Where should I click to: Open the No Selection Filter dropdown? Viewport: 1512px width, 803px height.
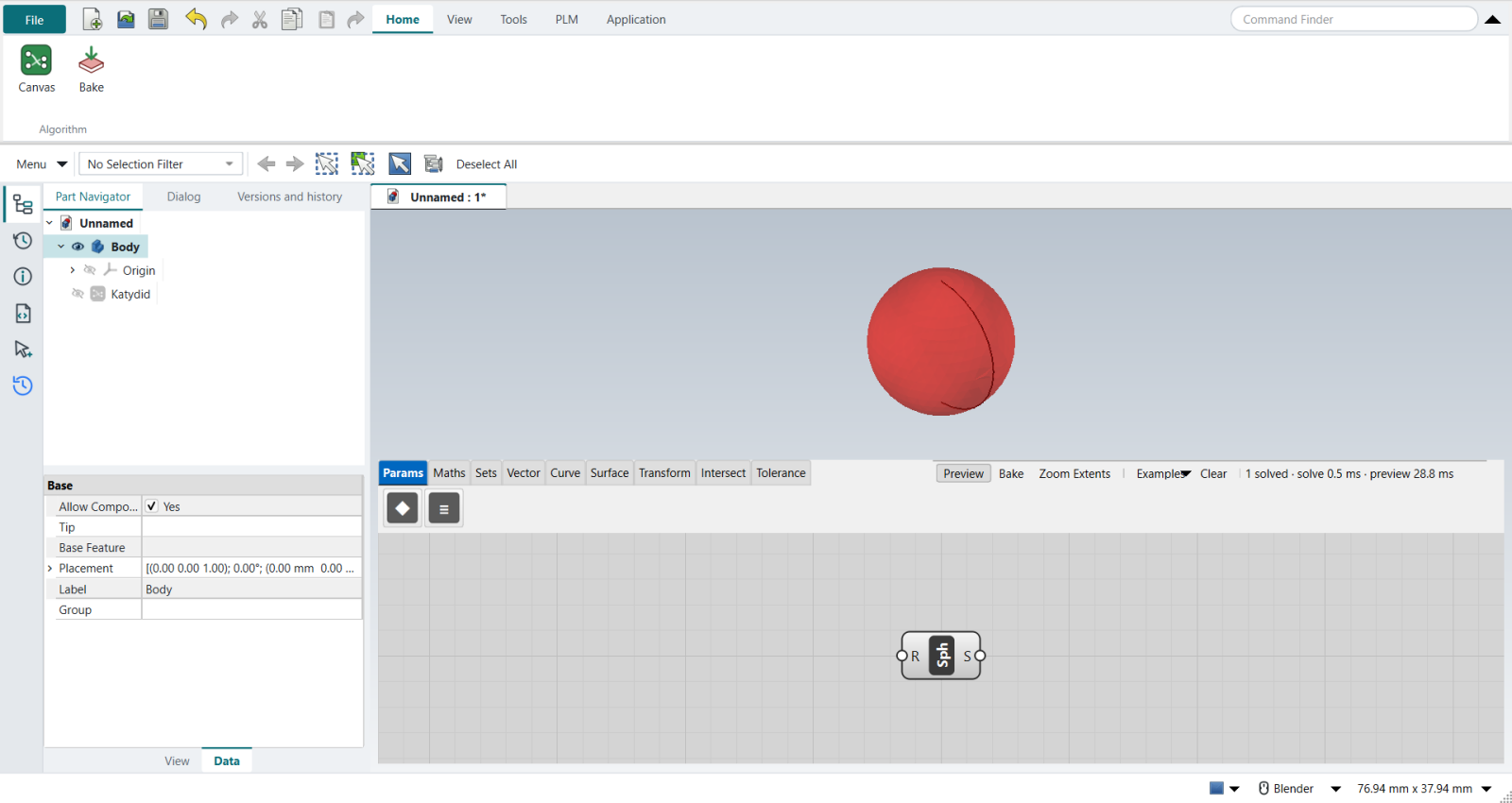(x=161, y=164)
